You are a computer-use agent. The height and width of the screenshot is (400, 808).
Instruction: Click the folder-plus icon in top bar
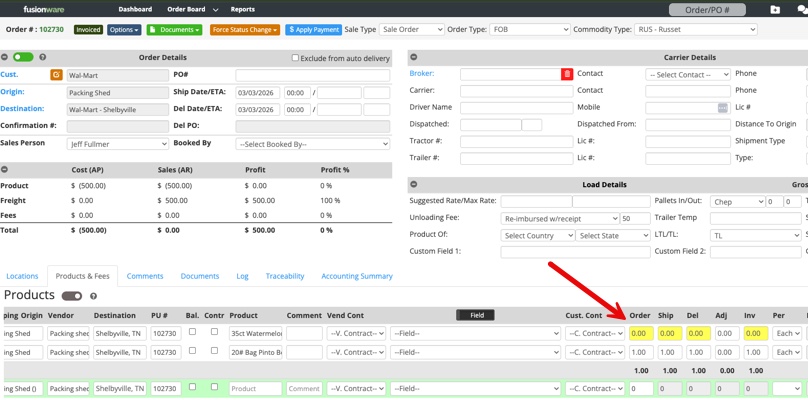pos(775,9)
